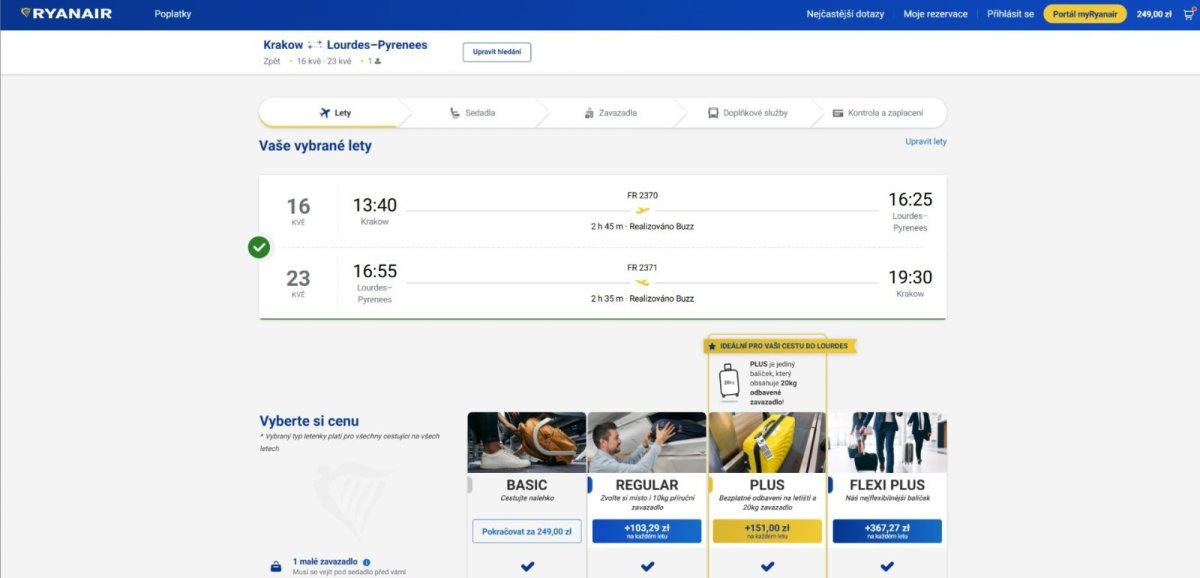Select FLEXI PLUS fare +367,27 zł
This screenshot has height=578, width=1200.
coord(887,531)
